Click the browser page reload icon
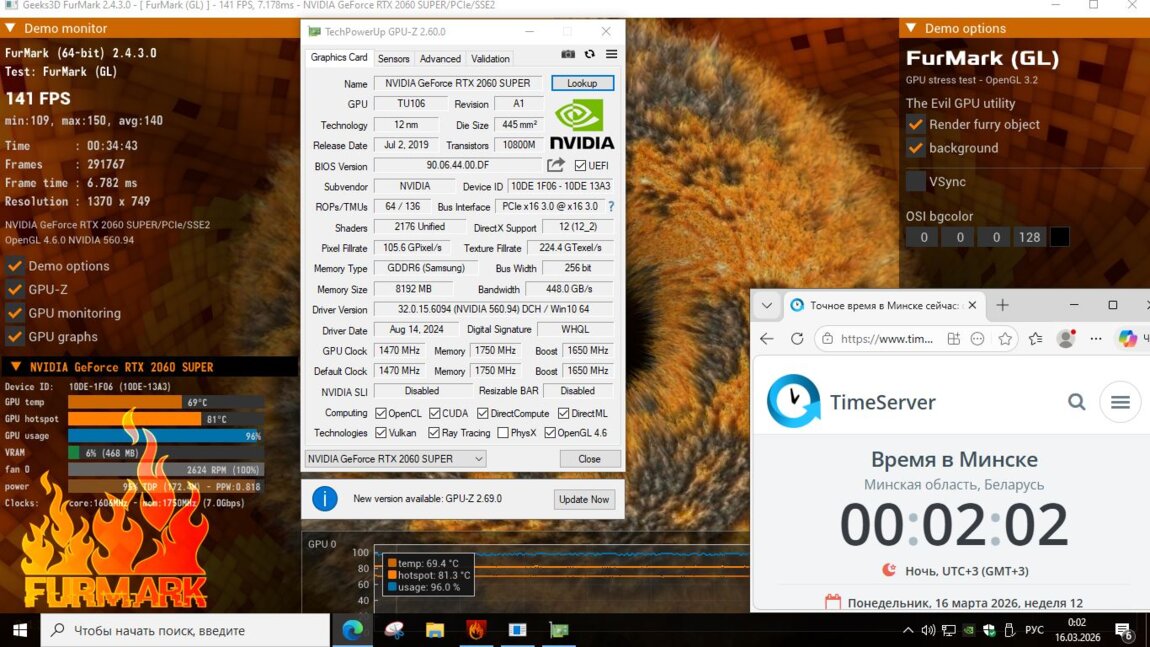The height and width of the screenshot is (647, 1150). click(797, 339)
